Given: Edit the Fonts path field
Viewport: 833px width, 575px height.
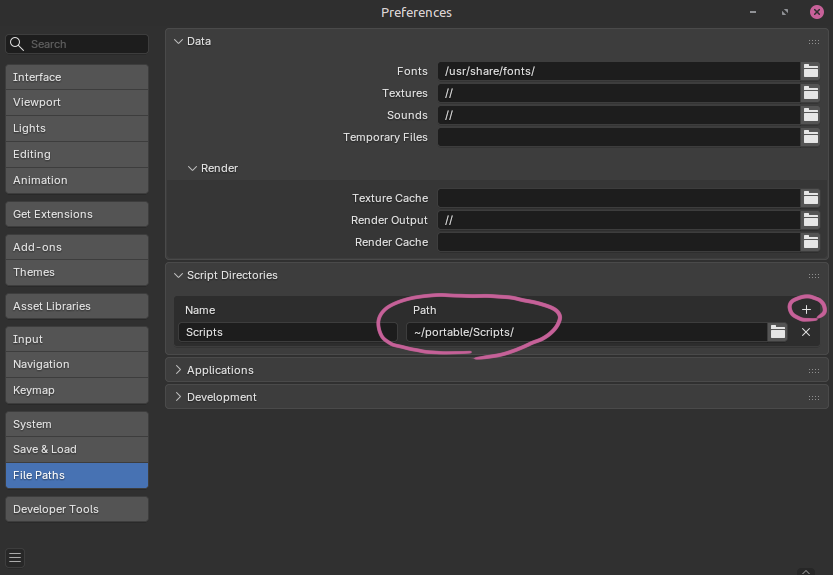Looking at the screenshot, I should coord(619,71).
